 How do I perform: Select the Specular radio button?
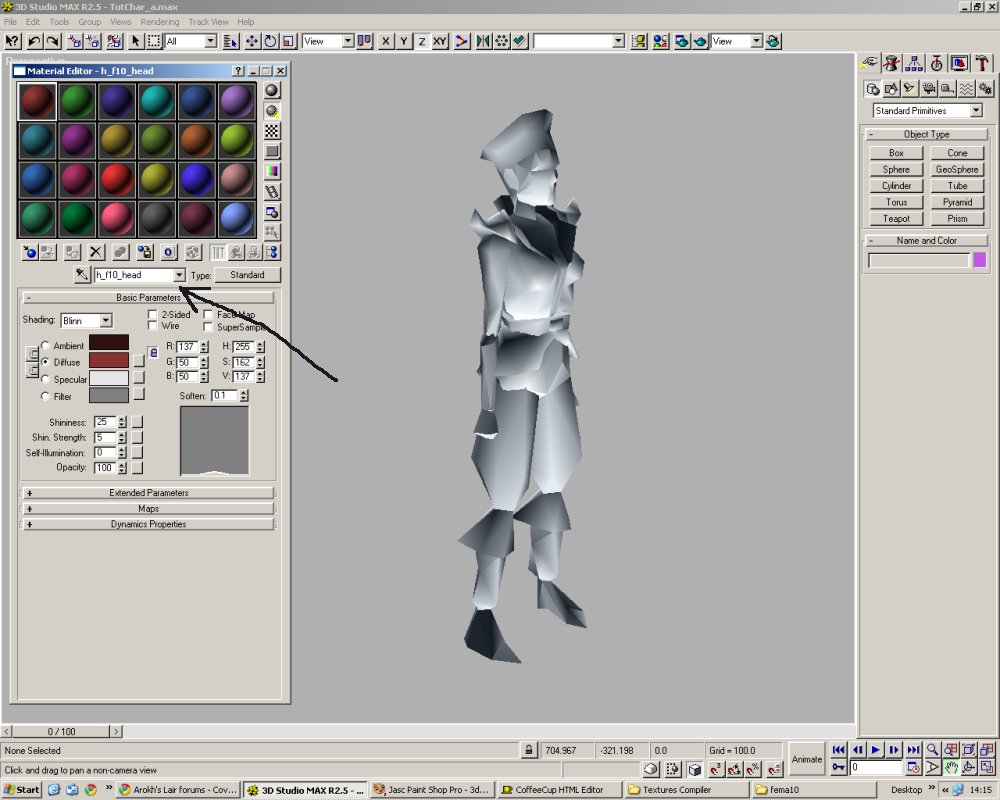pyautogui.click(x=45, y=379)
